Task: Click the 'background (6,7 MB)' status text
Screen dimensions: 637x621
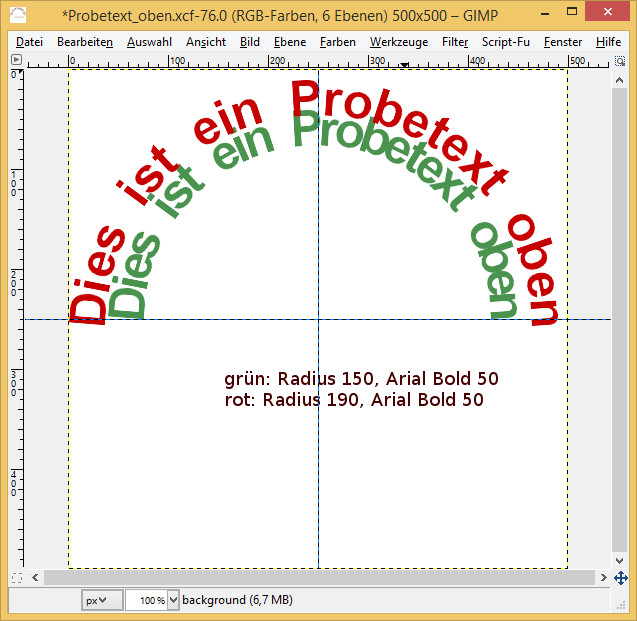Action: (237, 600)
